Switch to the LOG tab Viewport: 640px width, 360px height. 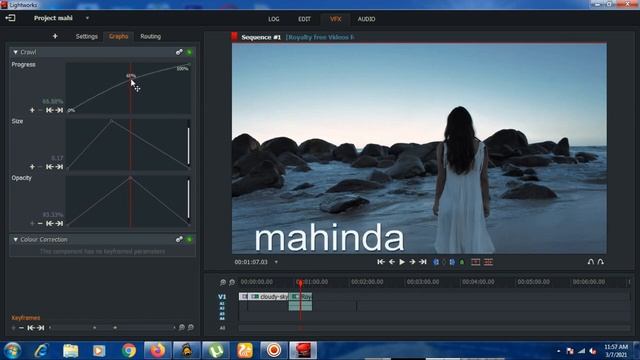pyautogui.click(x=273, y=19)
